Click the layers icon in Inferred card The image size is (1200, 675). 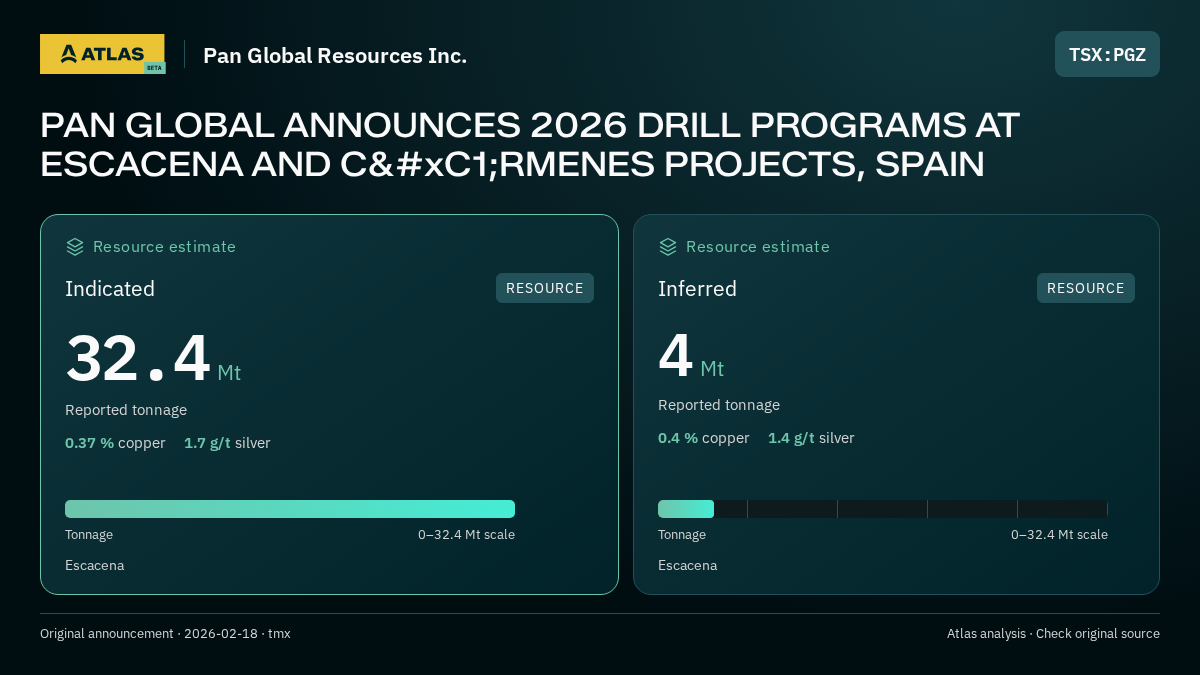pyautogui.click(x=668, y=247)
